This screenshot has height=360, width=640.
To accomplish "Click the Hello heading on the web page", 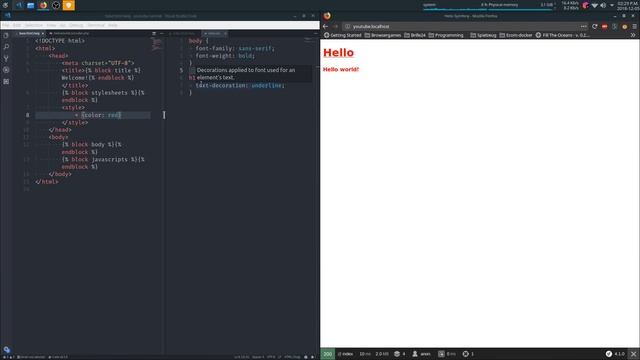I will point(338,53).
